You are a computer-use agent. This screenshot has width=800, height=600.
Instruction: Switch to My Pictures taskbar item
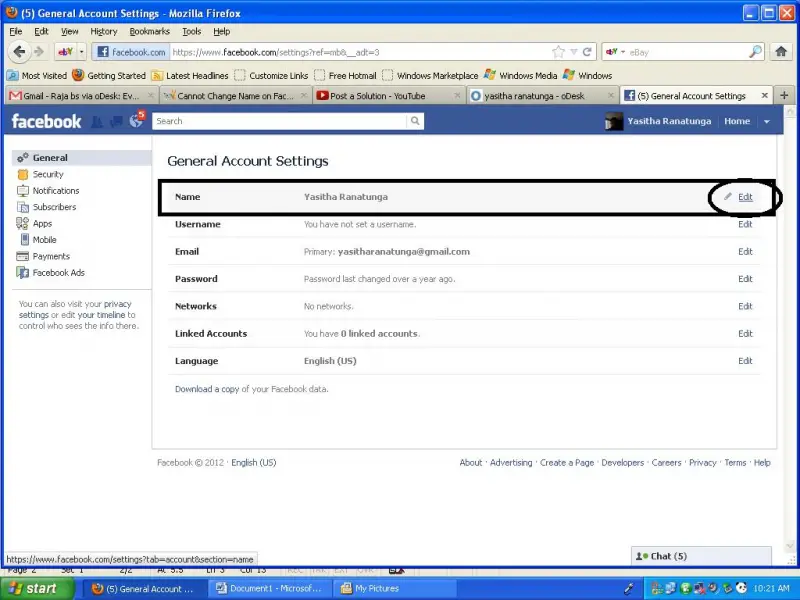pyautogui.click(x=394, y=588)
